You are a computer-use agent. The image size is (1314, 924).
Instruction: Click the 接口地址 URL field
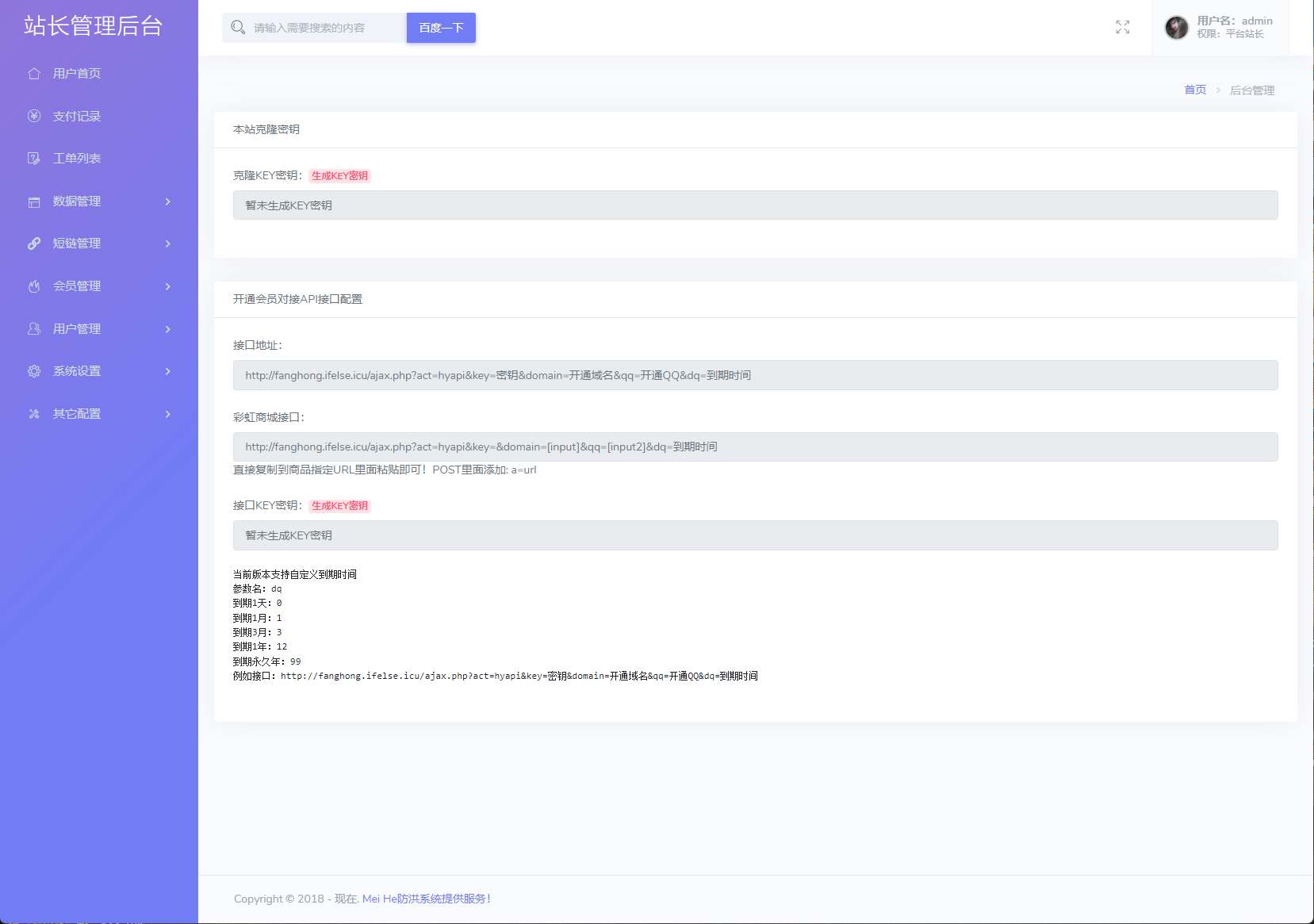pyautogui.click(x=754, y=375)
